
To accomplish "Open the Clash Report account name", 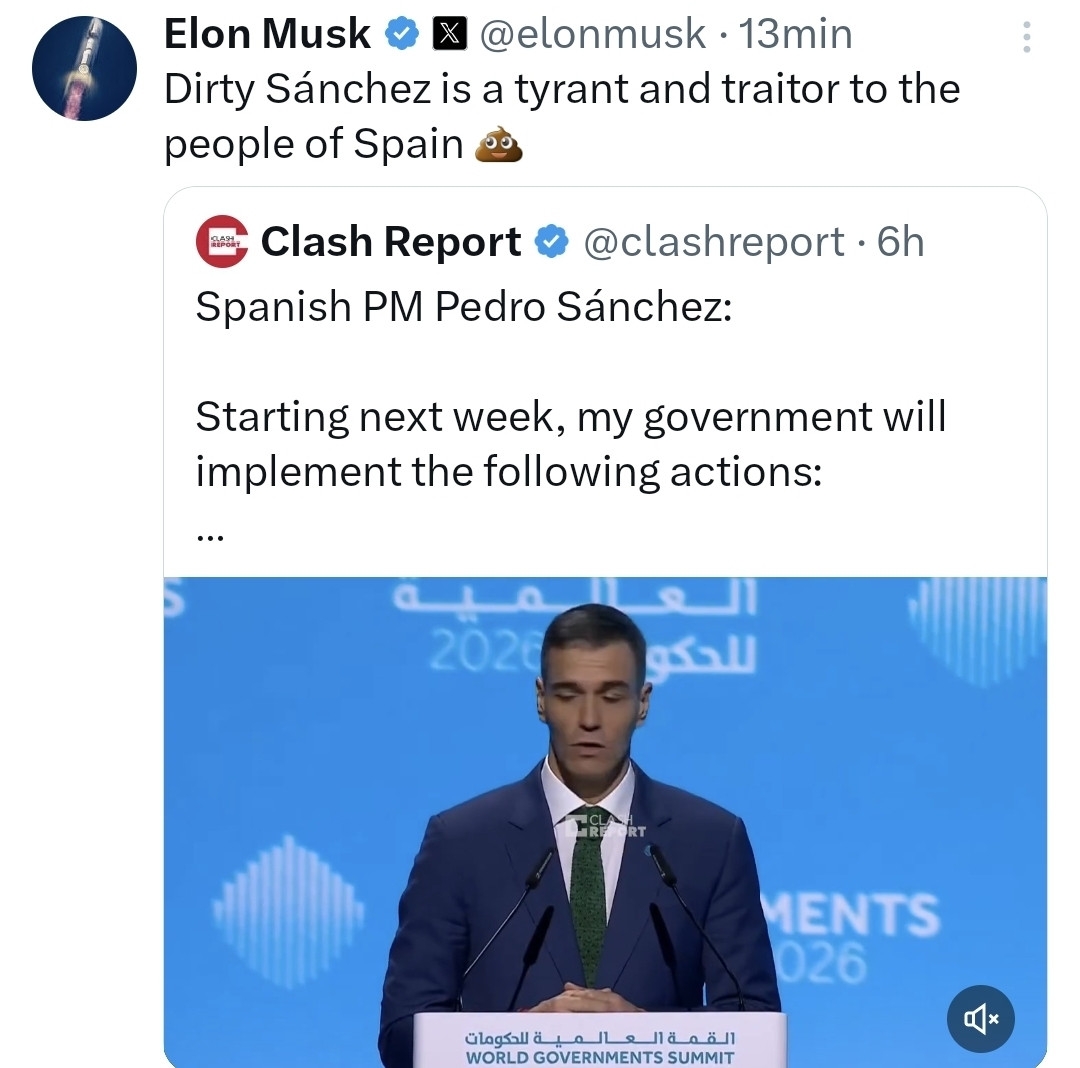I will coord(391,242).
